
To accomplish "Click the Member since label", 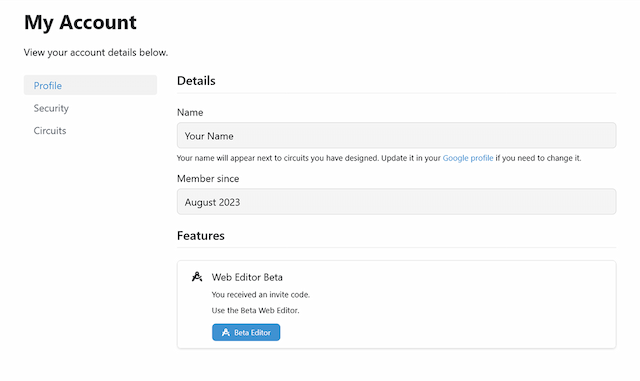I will click(208, 178).
